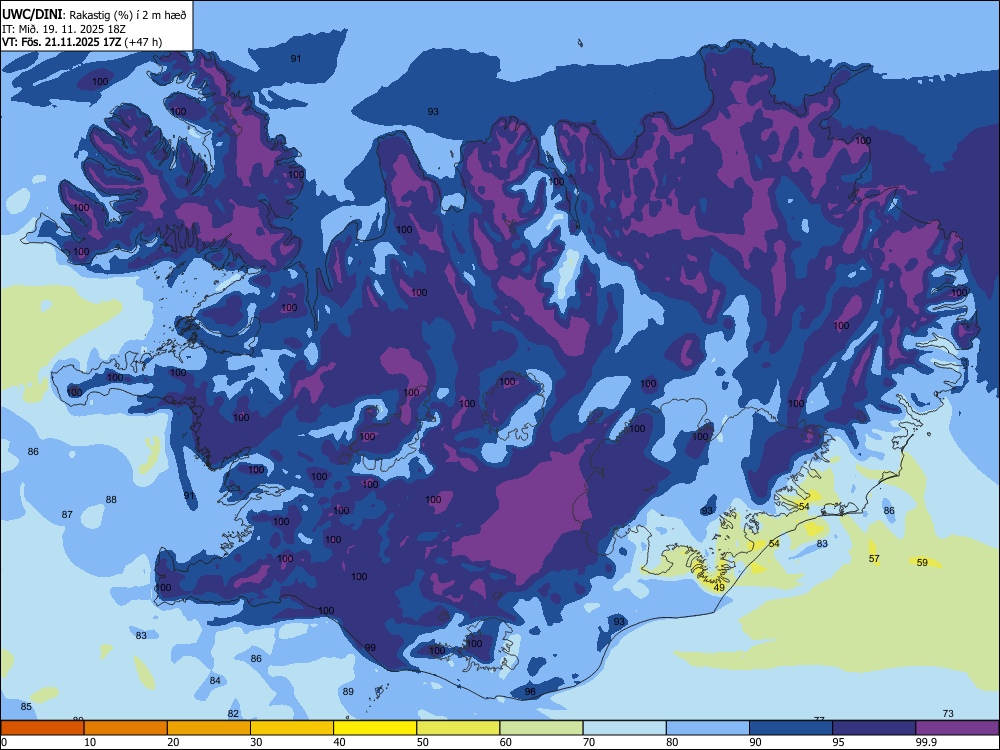Click the map value "99" in south Iceland
This screenshot has height=750, width=1000.
pos(370,647)
